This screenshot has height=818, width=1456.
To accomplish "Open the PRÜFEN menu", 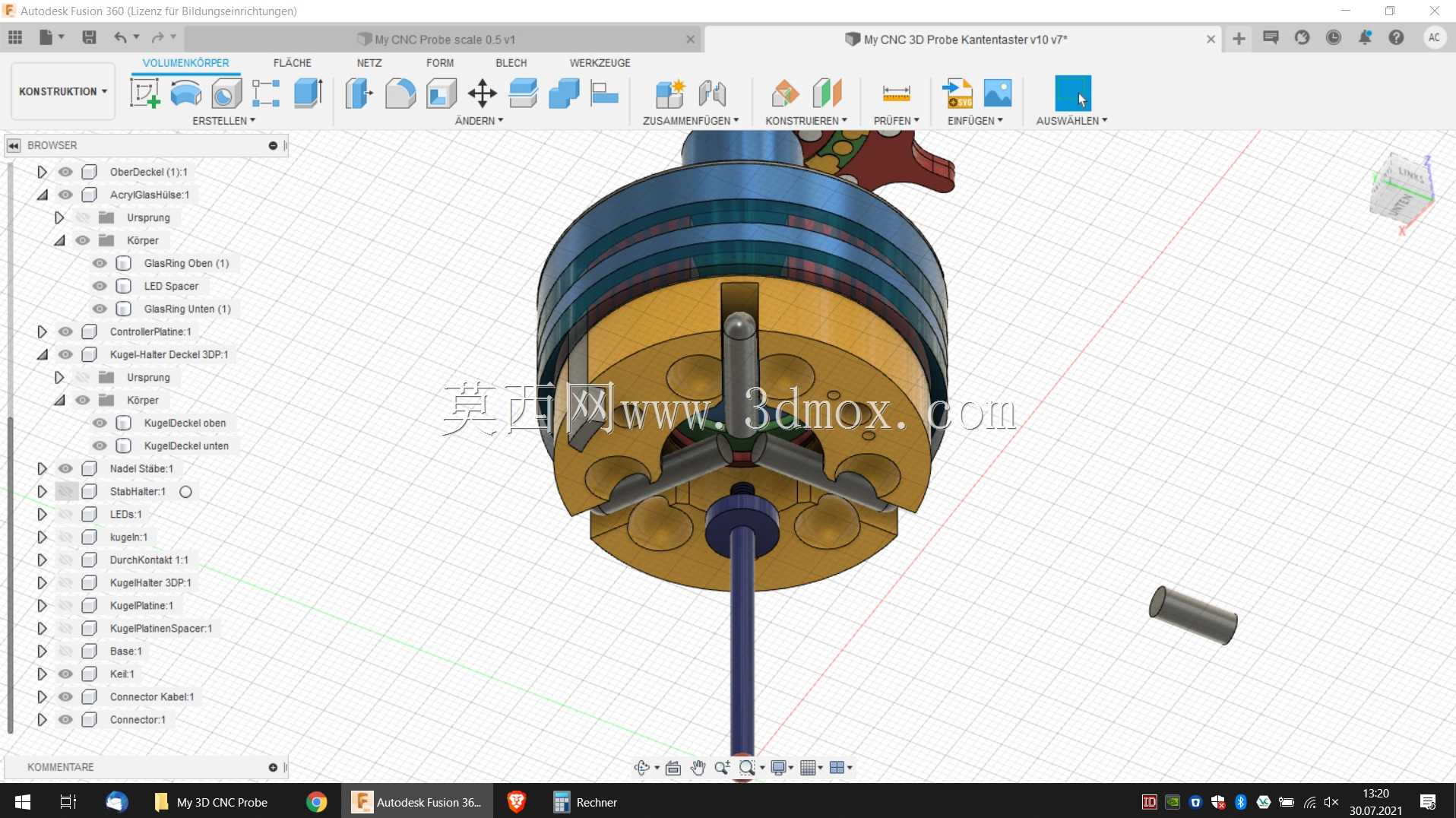I will point(897,121).
